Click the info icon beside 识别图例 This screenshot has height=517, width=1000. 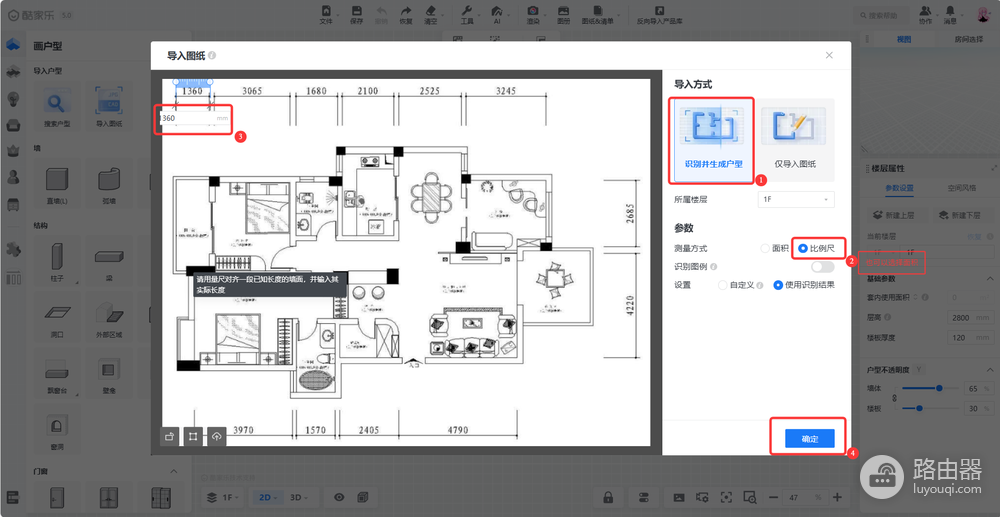[x=713, y=266]
